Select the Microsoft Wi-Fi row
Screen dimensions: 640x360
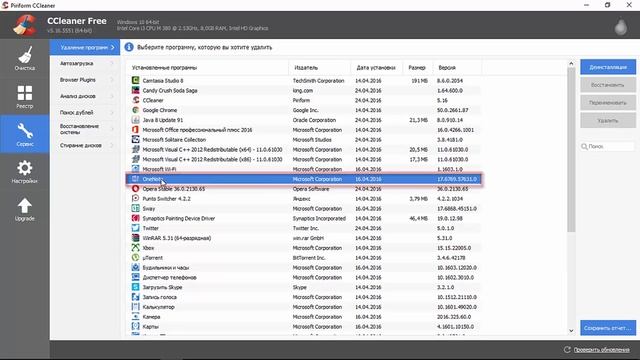click(x=304, y=169)
